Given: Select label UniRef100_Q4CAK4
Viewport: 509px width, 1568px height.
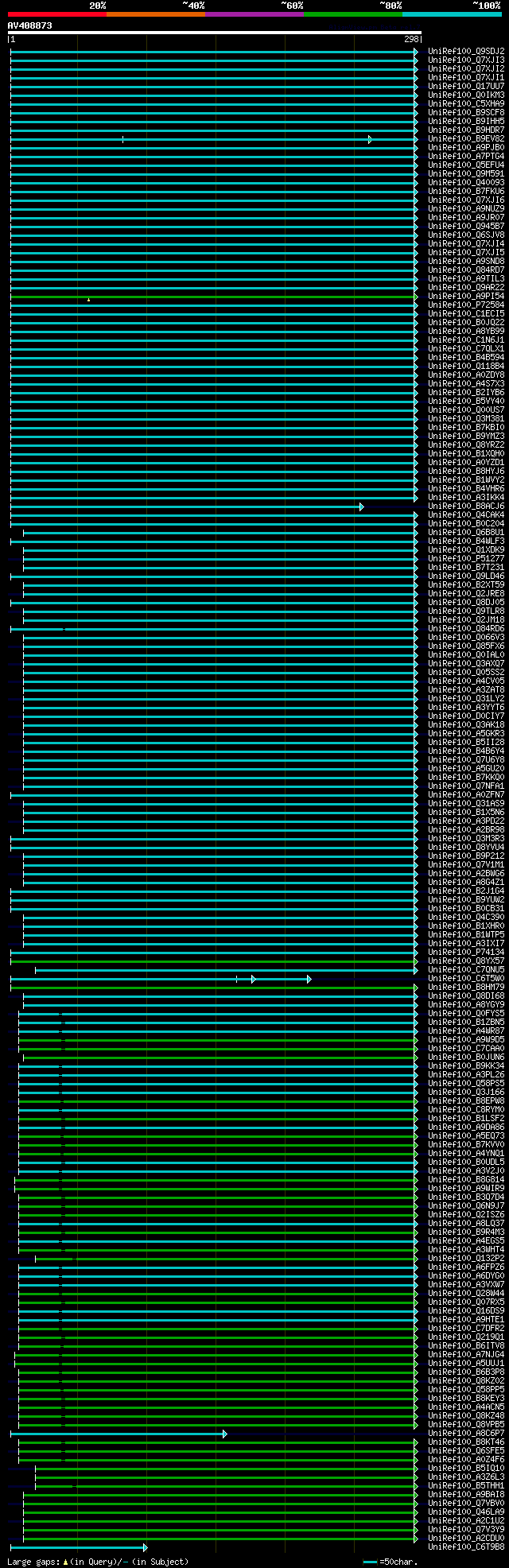Looking at the screenshot, I should (466, 514).
